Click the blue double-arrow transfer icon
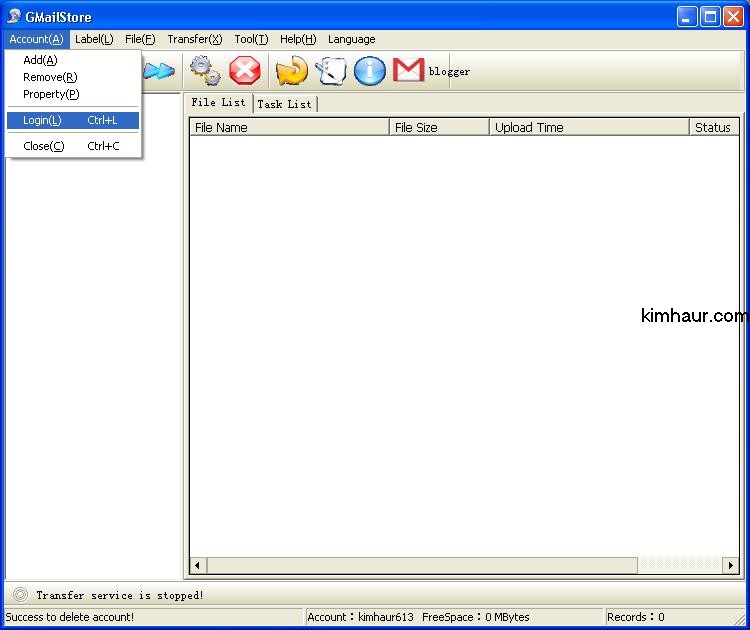The width and height of the screenshot is (750, 630). (x=159, y=71)
